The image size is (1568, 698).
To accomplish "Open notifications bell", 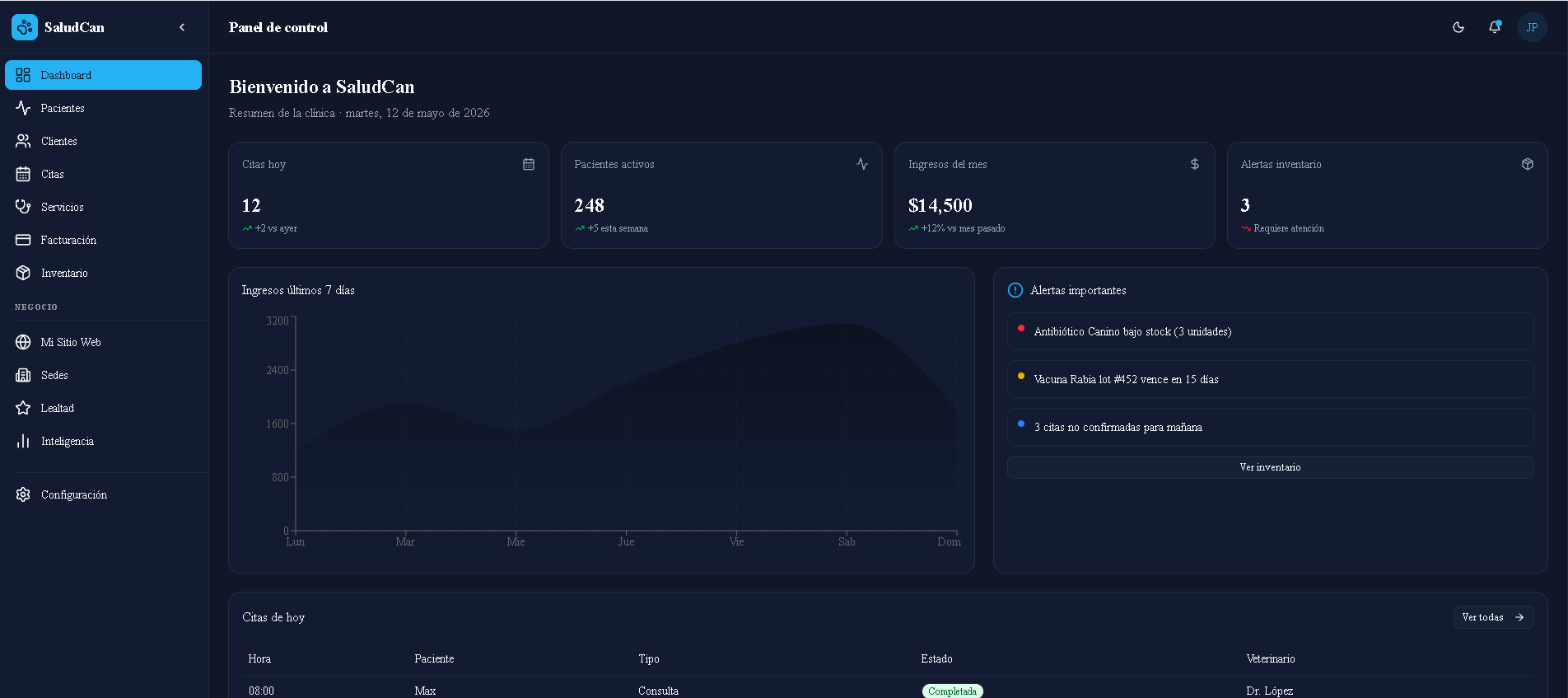I will (1495, 27).
